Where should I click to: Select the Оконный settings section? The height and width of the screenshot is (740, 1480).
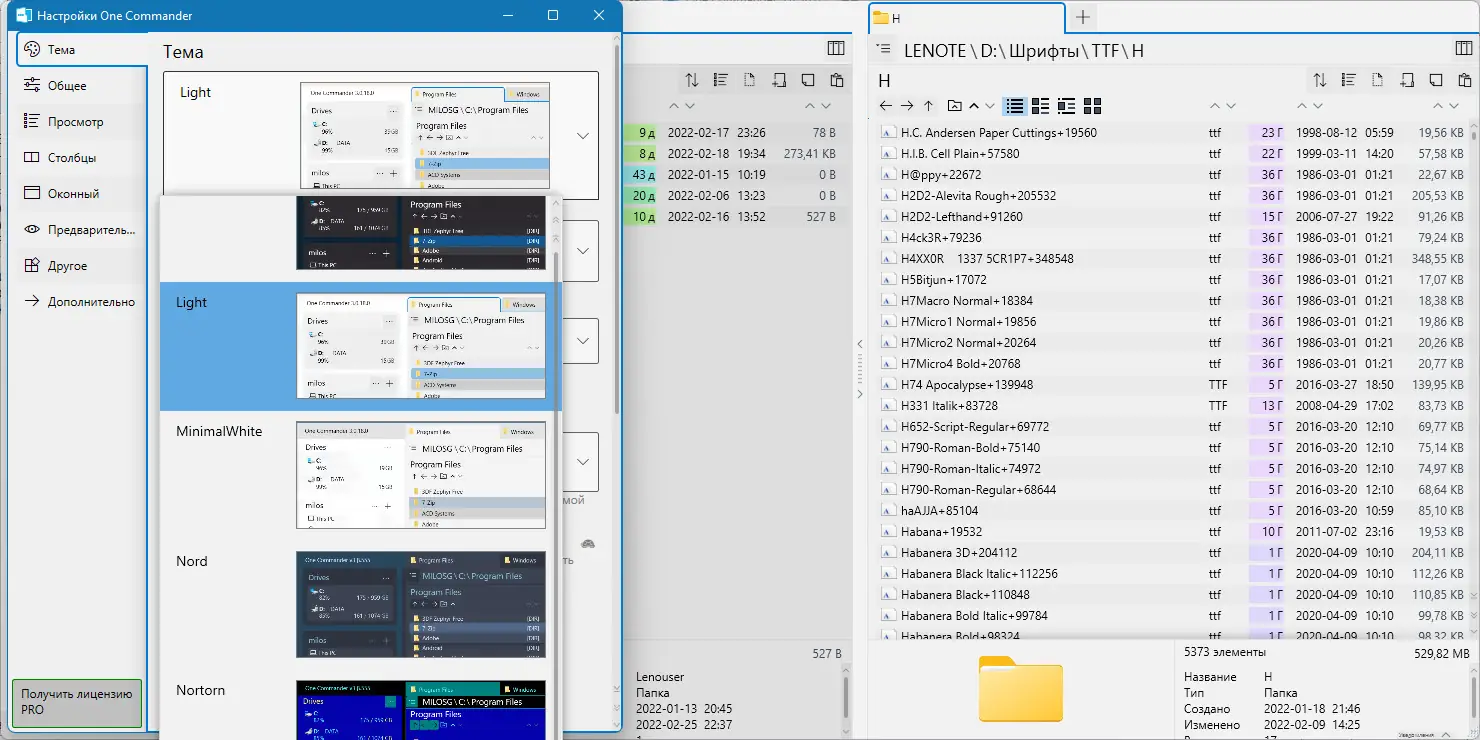point(82,194)
